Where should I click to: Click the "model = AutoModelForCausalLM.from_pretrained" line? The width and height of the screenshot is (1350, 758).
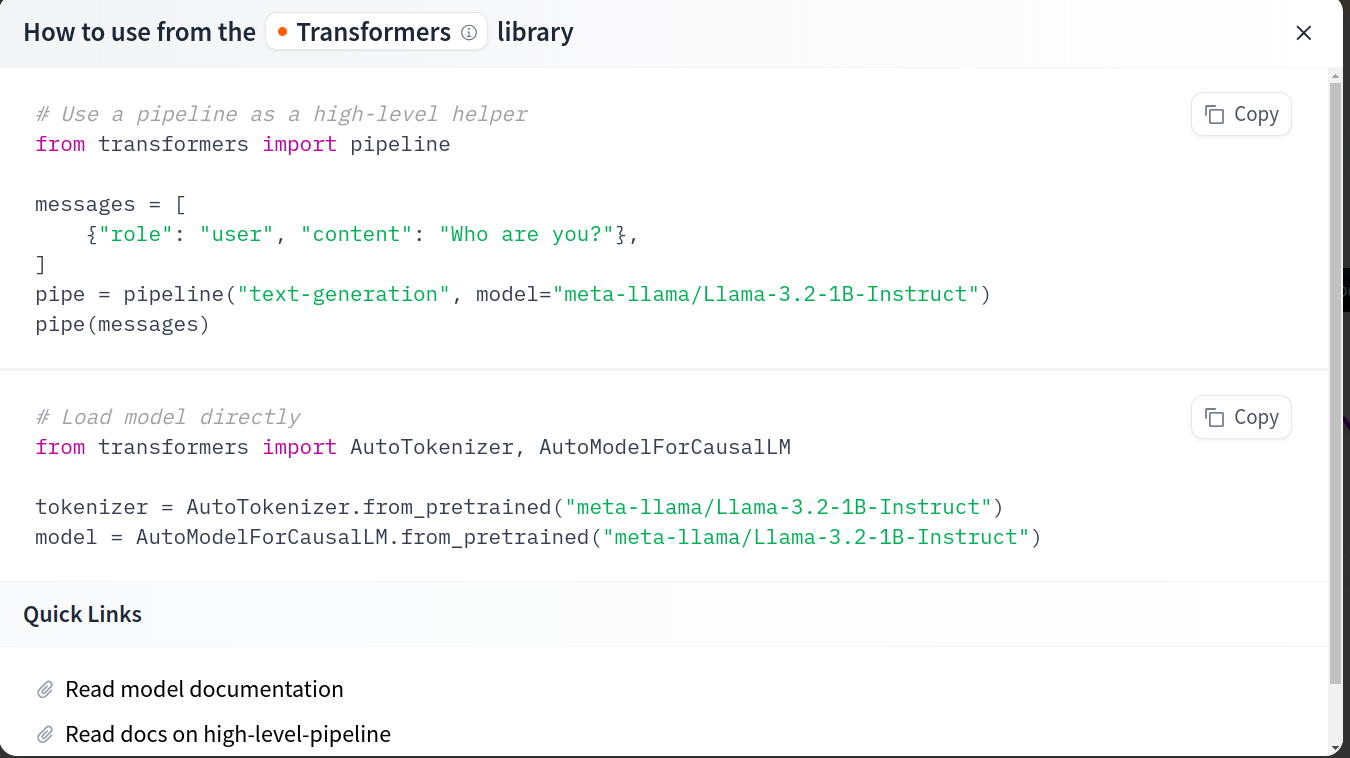(538, 537)
